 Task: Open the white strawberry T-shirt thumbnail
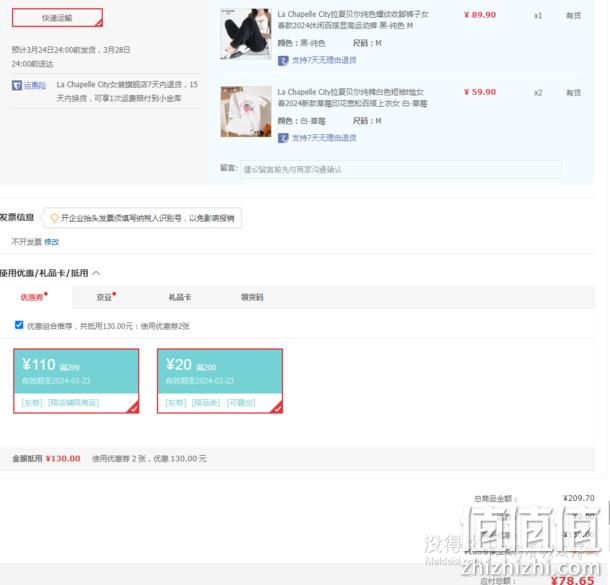246,112
